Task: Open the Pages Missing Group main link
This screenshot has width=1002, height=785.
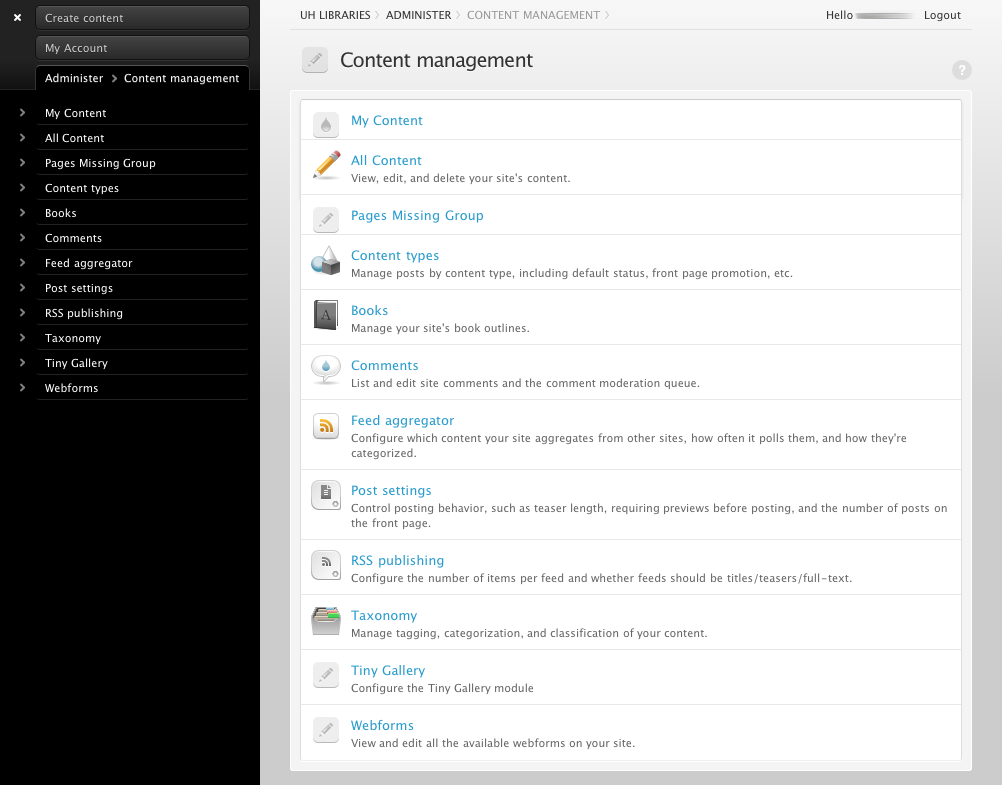Action: tap(417, 215)
